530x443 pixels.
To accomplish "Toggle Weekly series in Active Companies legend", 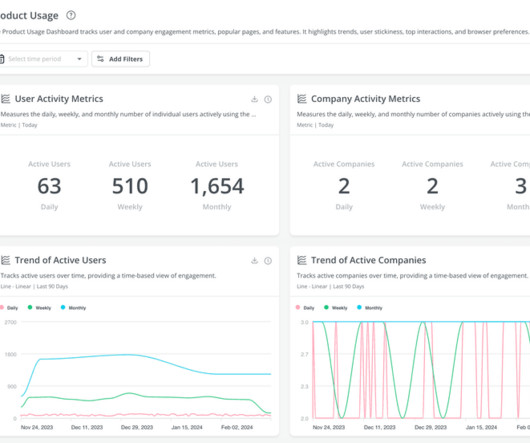I will pos(336,307).
